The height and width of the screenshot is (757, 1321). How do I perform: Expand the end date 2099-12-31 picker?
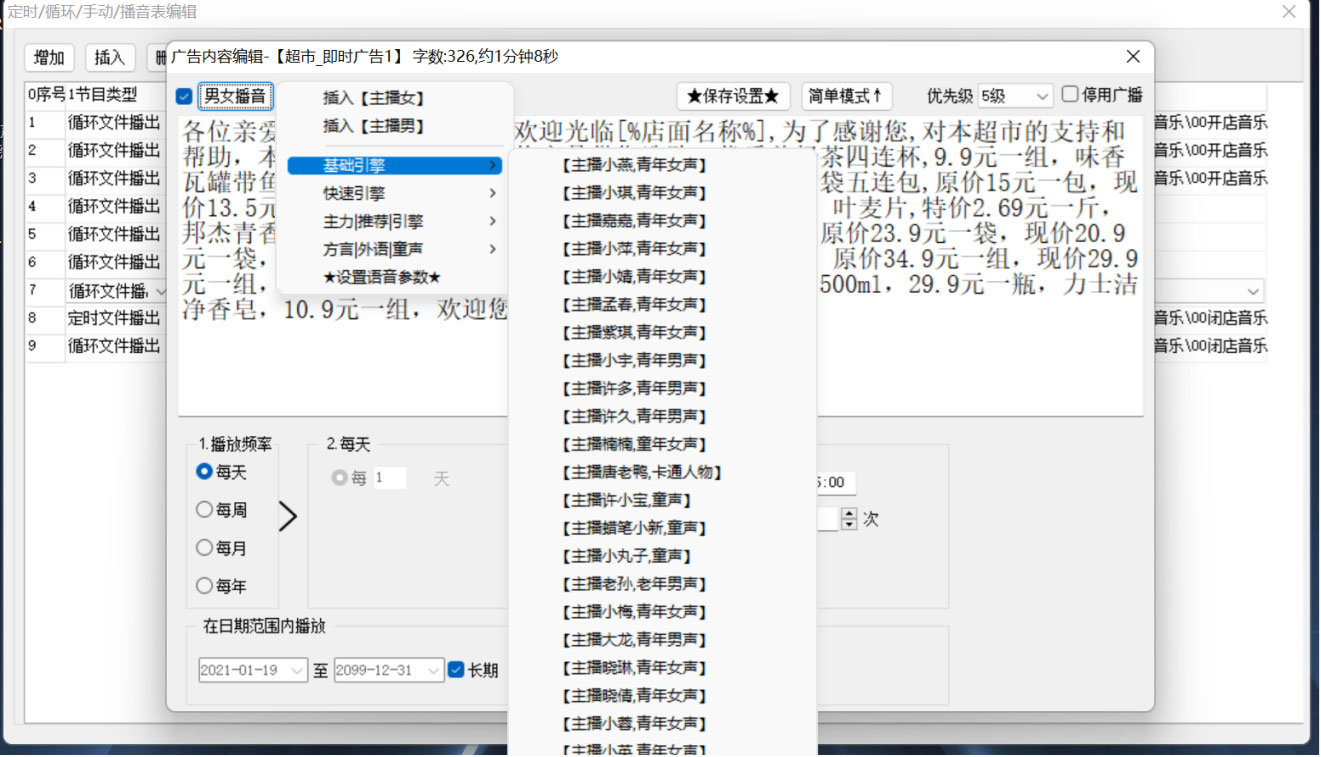(434, 671)
